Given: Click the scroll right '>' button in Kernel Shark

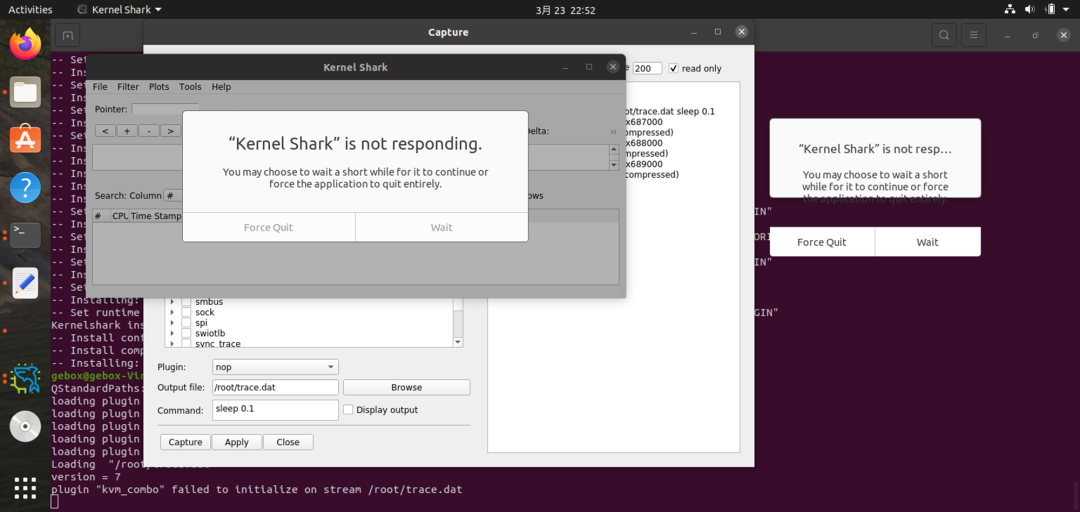Looking at the screenshot, I should tap(171, 131).
